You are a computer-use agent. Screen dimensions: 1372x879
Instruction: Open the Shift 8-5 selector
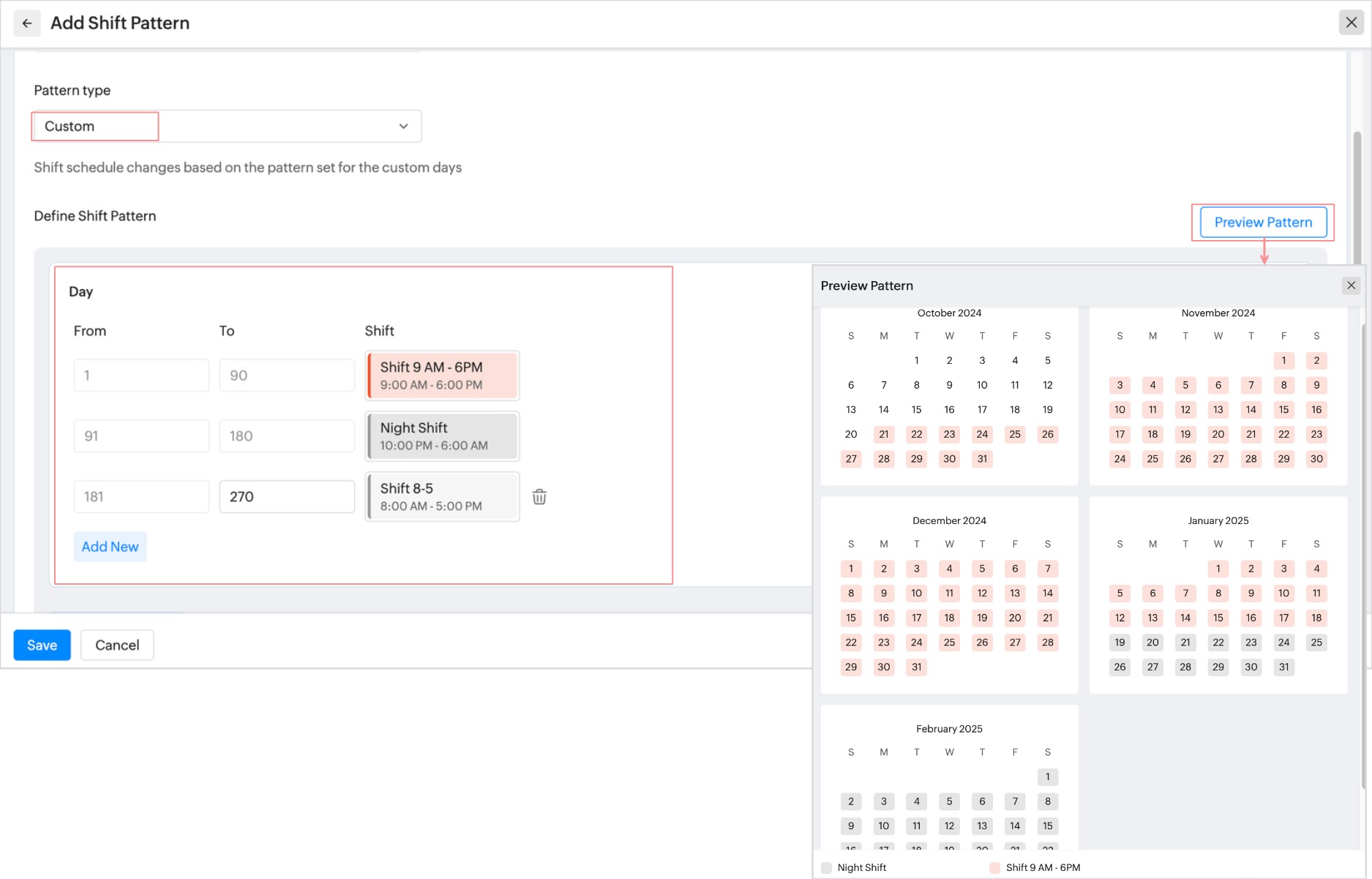pos(442,497)
